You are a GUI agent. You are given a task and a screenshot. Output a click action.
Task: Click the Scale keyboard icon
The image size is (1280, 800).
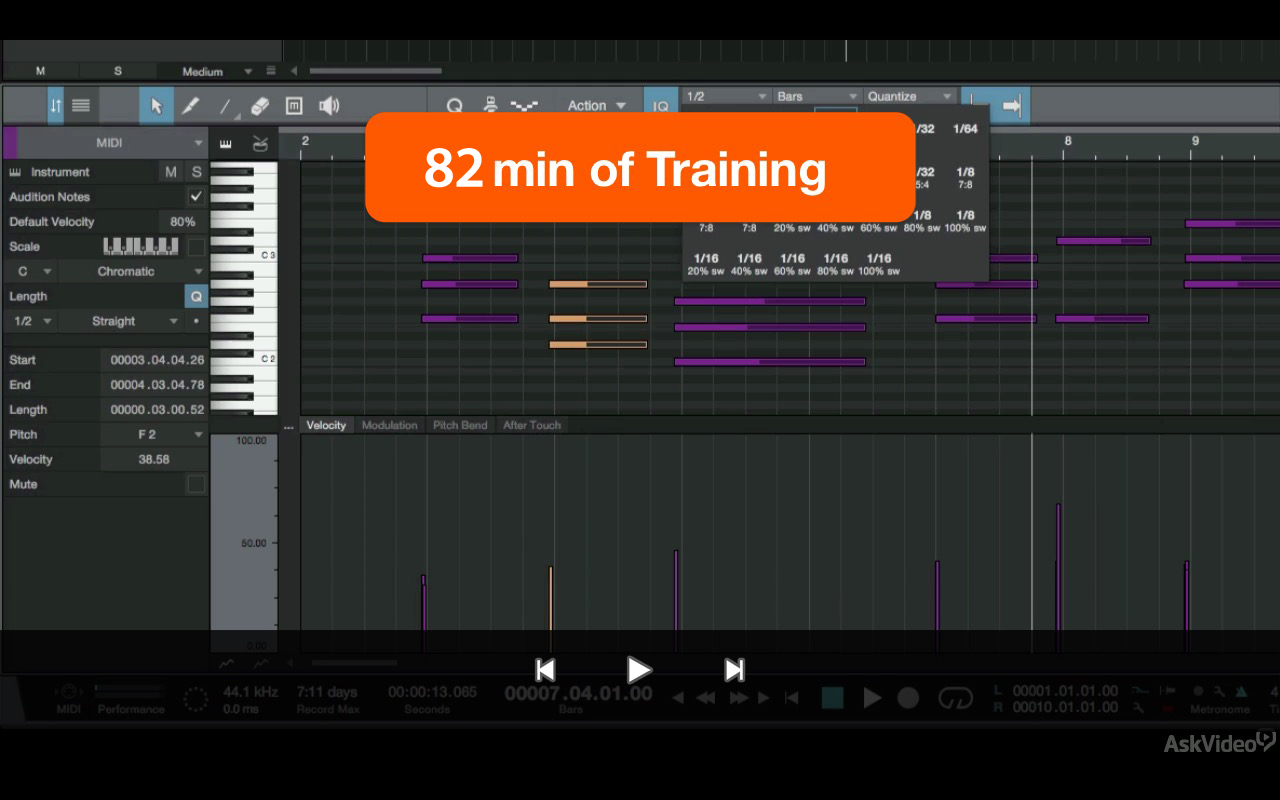click(x=141, y=246)
